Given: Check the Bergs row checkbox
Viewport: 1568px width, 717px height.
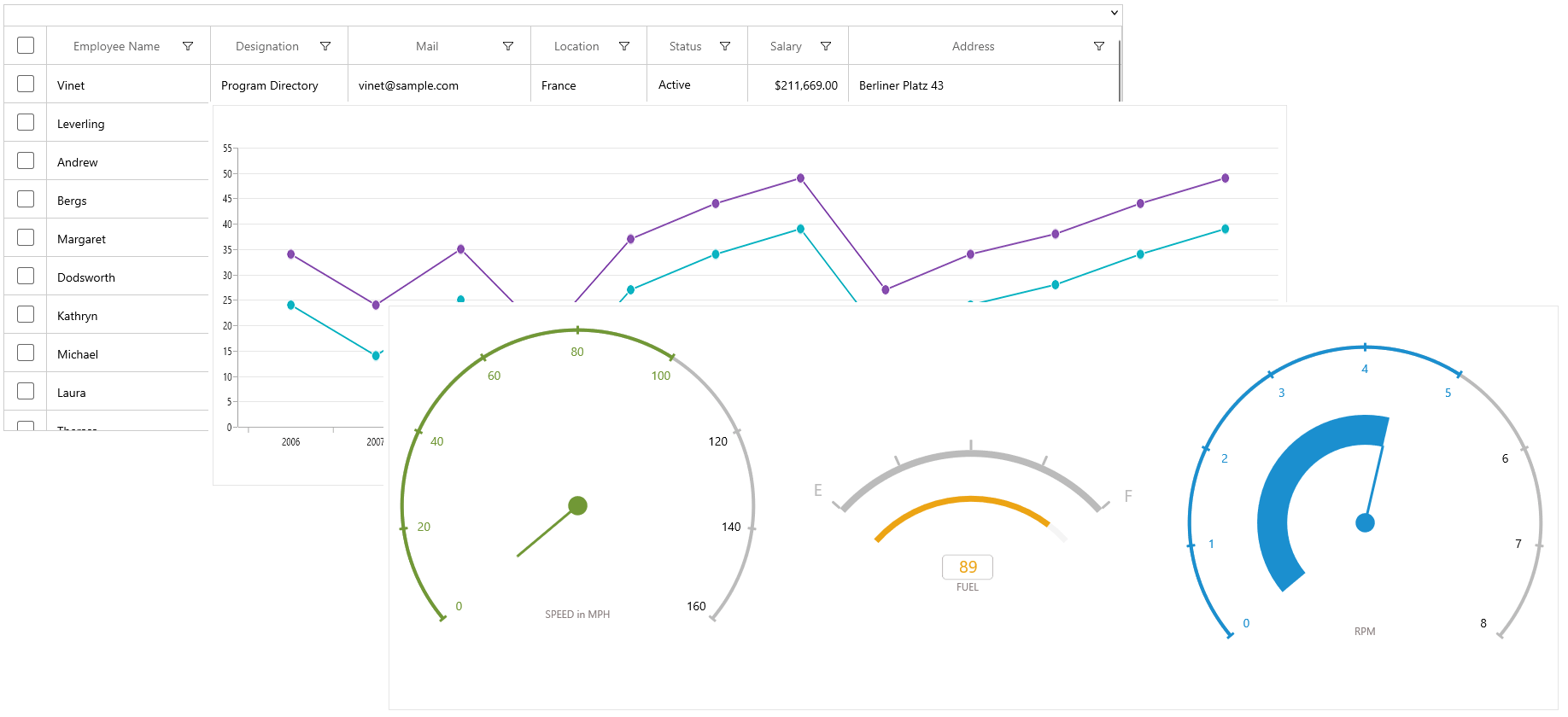Looking at the screenshot, I should 26,199.
